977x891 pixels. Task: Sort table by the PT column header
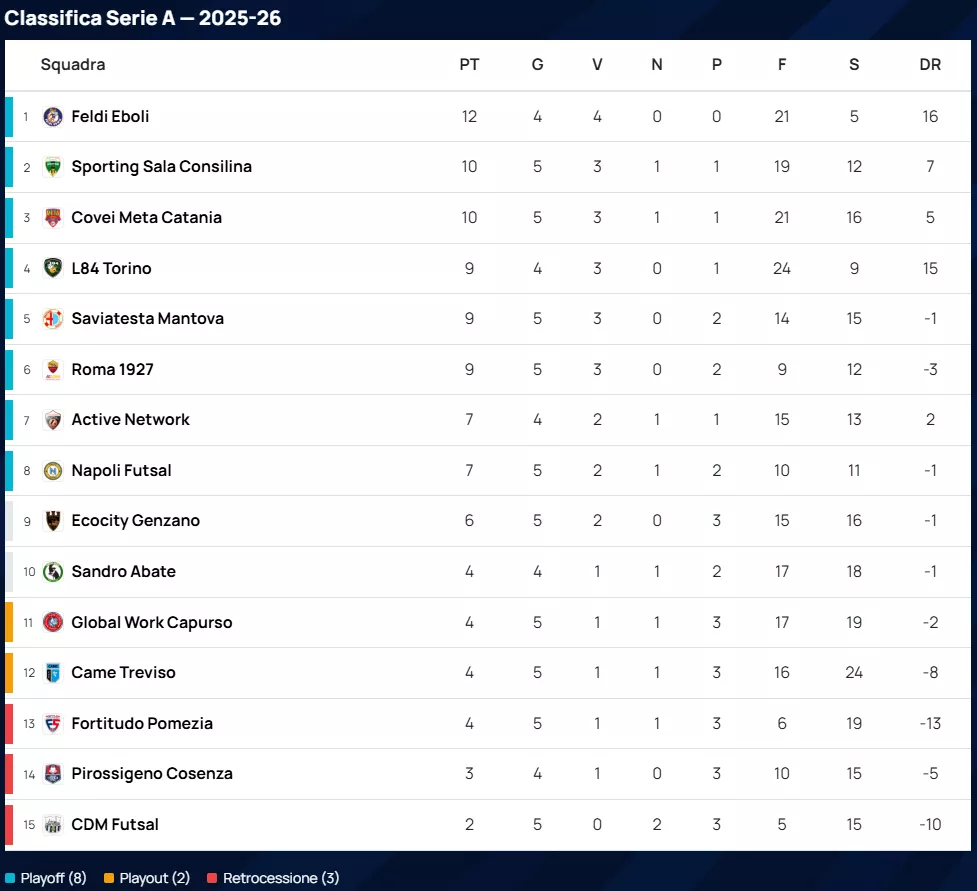click(x=469, y=65)
